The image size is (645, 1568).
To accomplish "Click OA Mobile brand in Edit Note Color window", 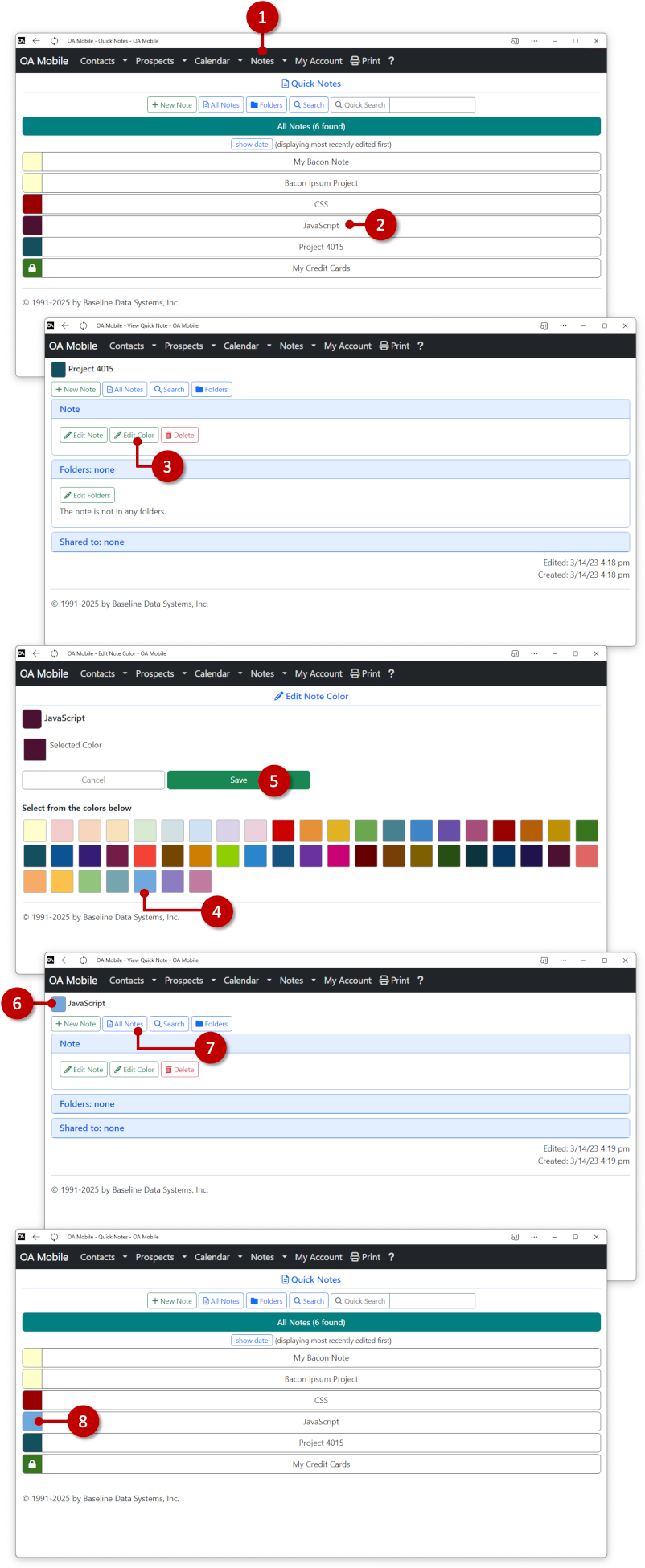I will (44, 673).
